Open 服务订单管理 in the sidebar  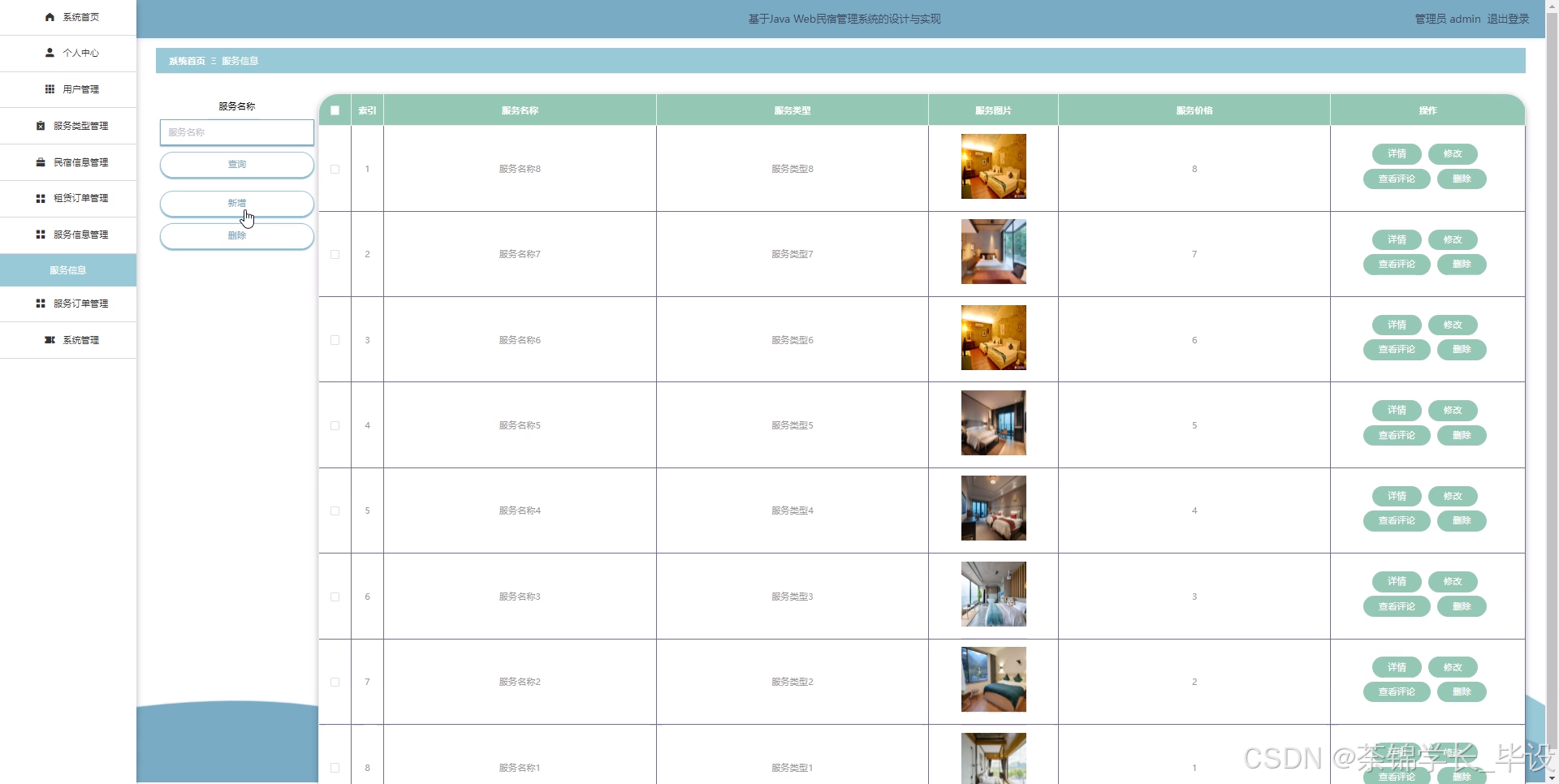coord(68,304)
